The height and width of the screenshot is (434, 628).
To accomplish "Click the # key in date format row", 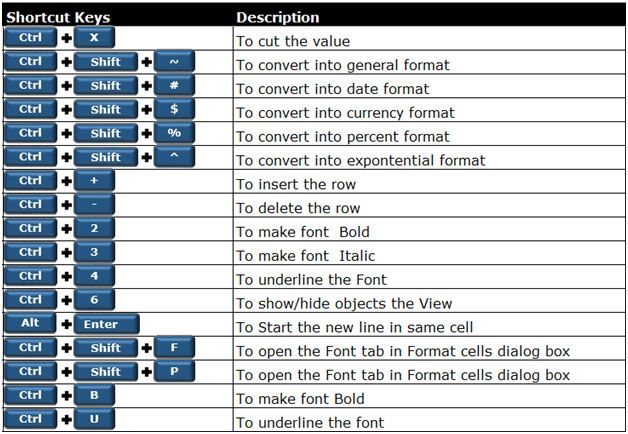I will click(x=174, y=85).
